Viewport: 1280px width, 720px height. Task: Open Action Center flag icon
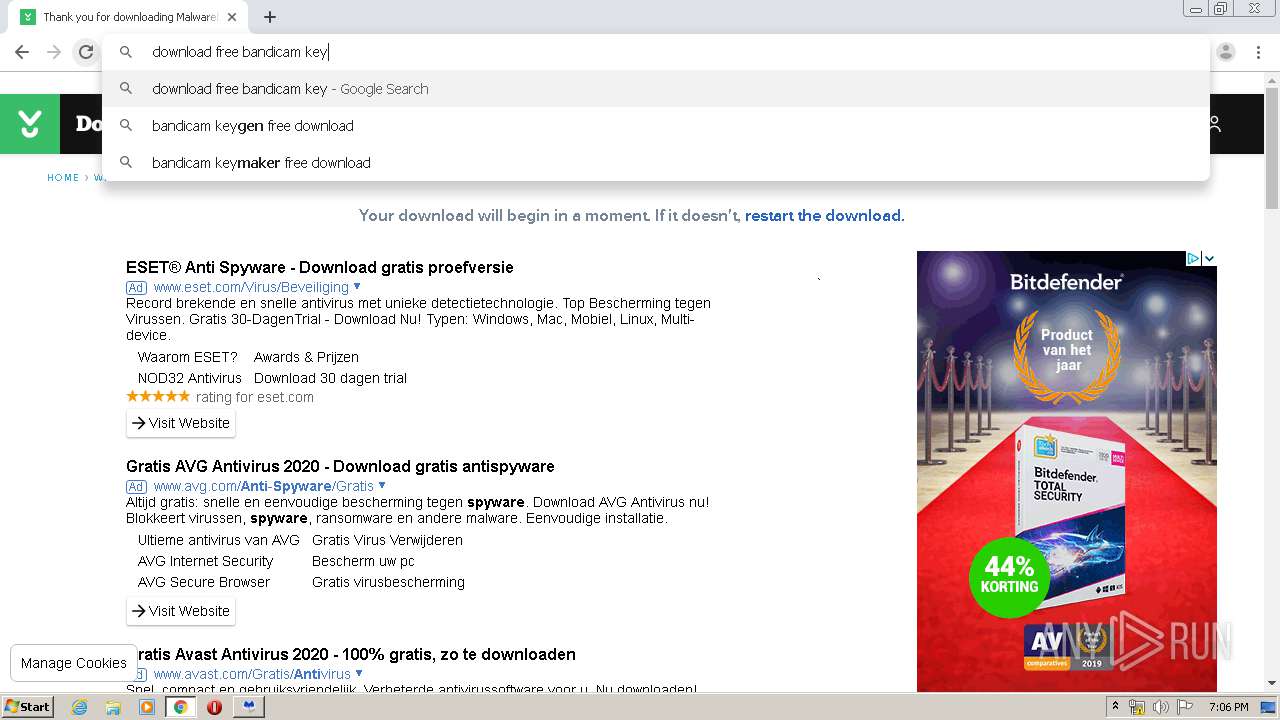click(1185, 707)
